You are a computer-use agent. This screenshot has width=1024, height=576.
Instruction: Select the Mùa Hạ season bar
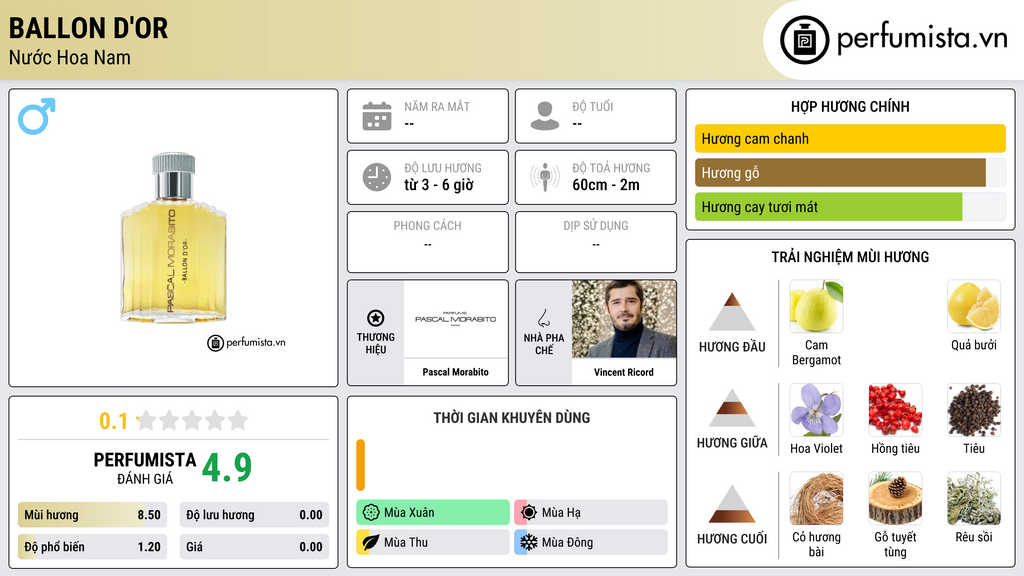[x=591, y=513]
